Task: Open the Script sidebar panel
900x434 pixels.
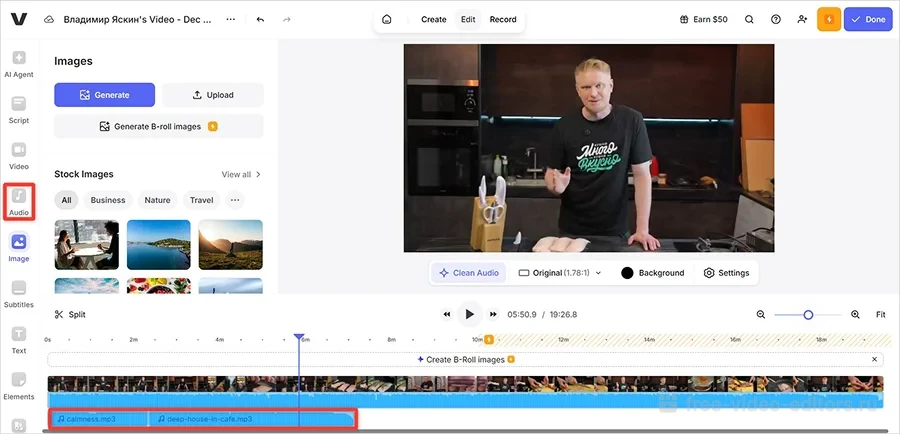Action: (19, 110)
